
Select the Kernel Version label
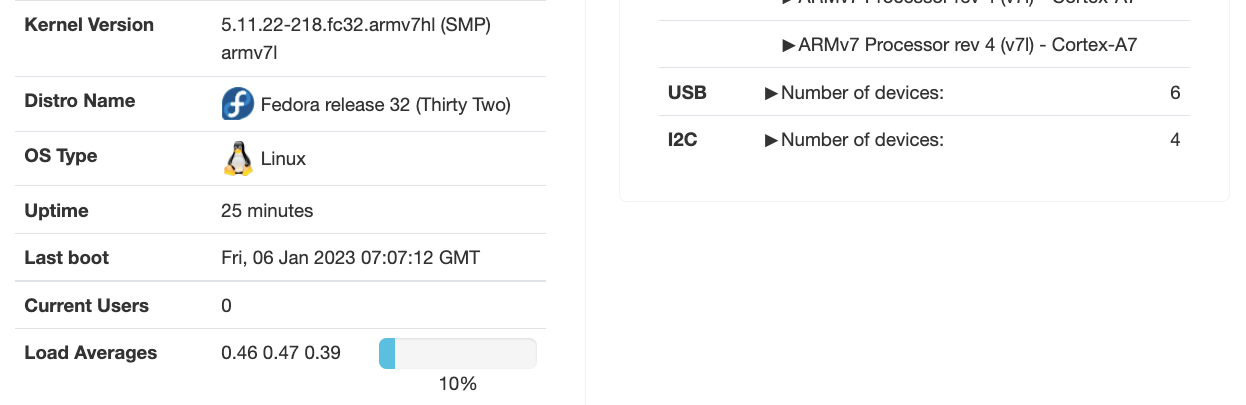(89, 25)
